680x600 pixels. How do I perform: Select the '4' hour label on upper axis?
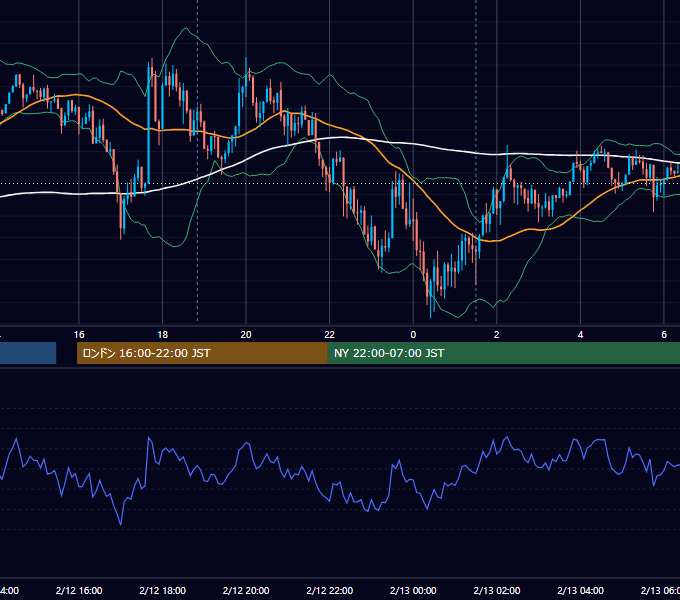580,335
